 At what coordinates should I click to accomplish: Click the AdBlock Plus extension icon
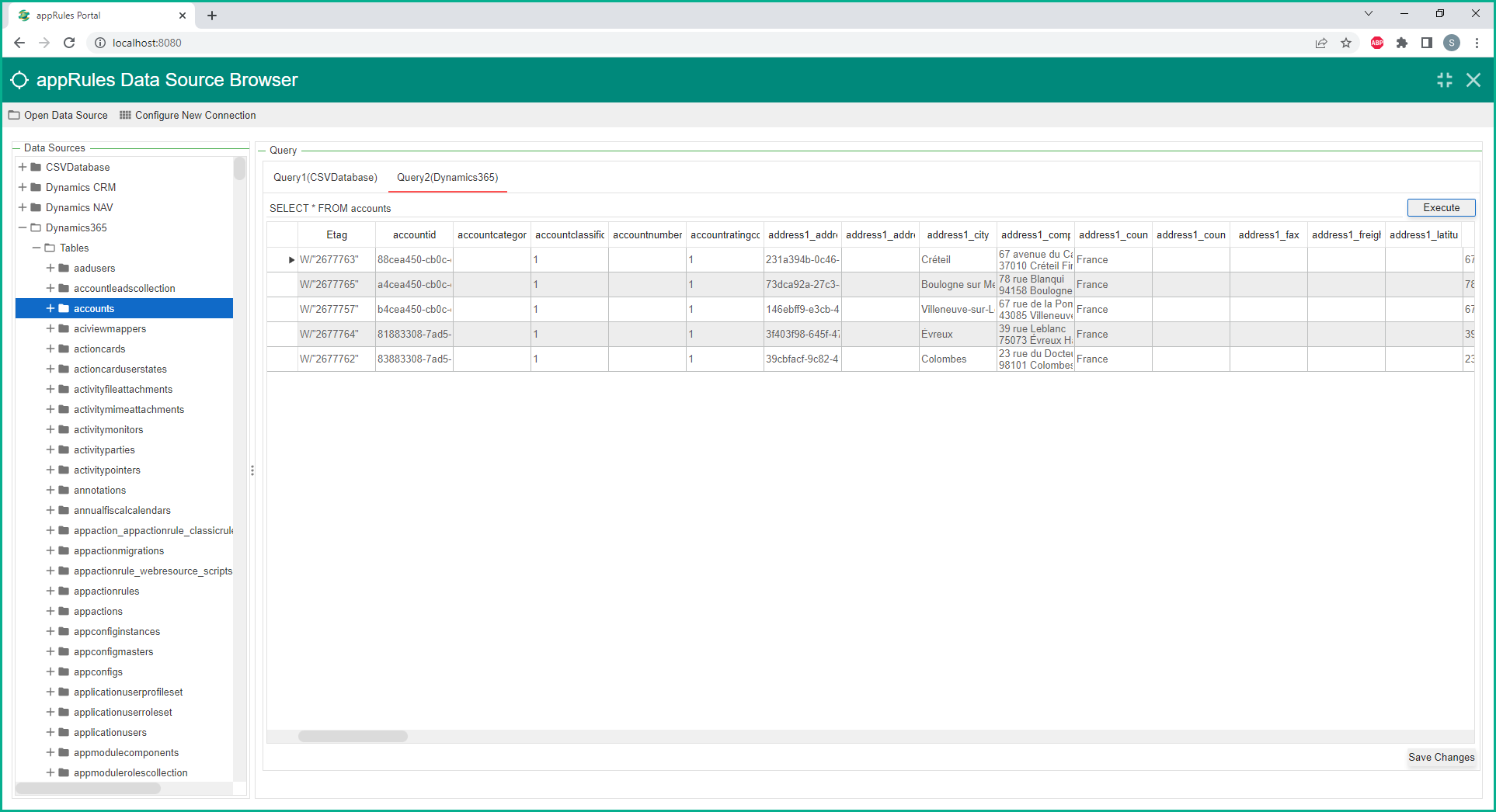(1377, 43)
